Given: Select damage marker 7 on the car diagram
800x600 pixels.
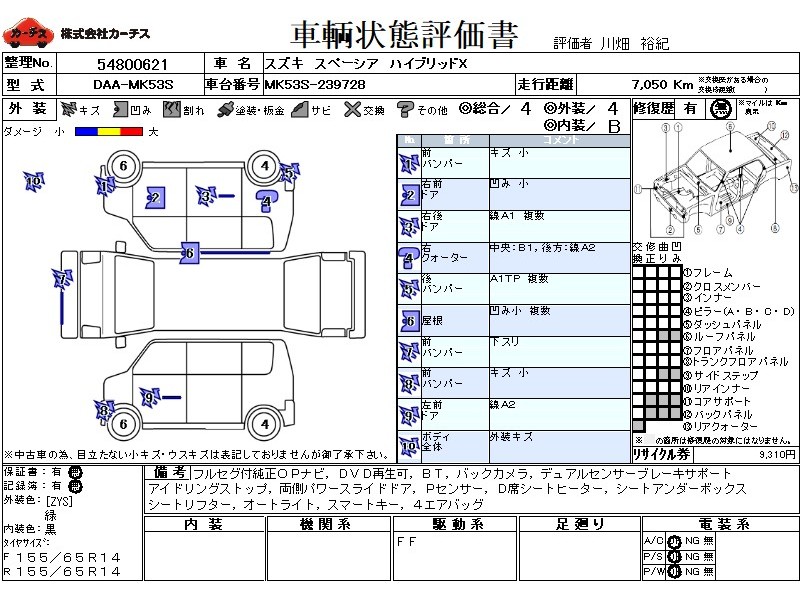Looking at the screenshot, I should tap(63, 280).
